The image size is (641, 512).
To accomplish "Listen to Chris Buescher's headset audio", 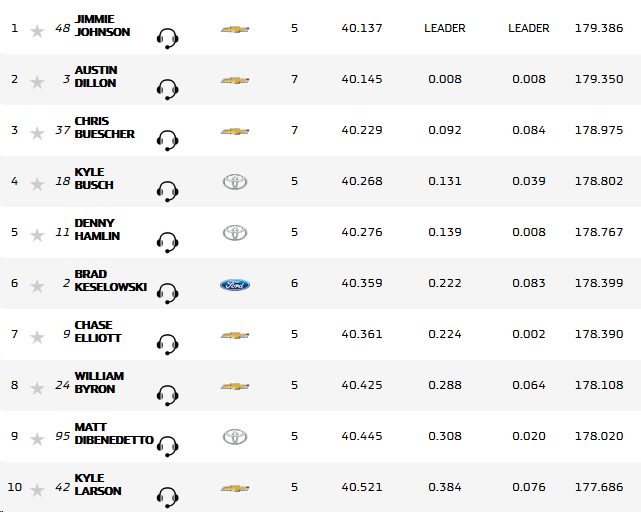I will tap(168, 140).
